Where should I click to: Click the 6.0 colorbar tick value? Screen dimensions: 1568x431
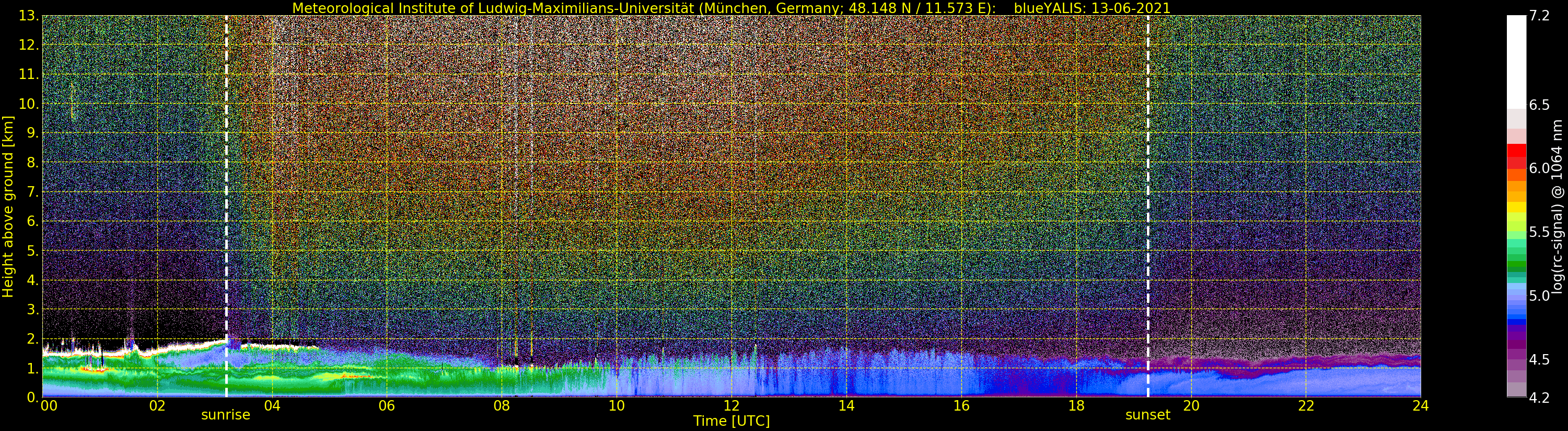tap(1539, 168)
